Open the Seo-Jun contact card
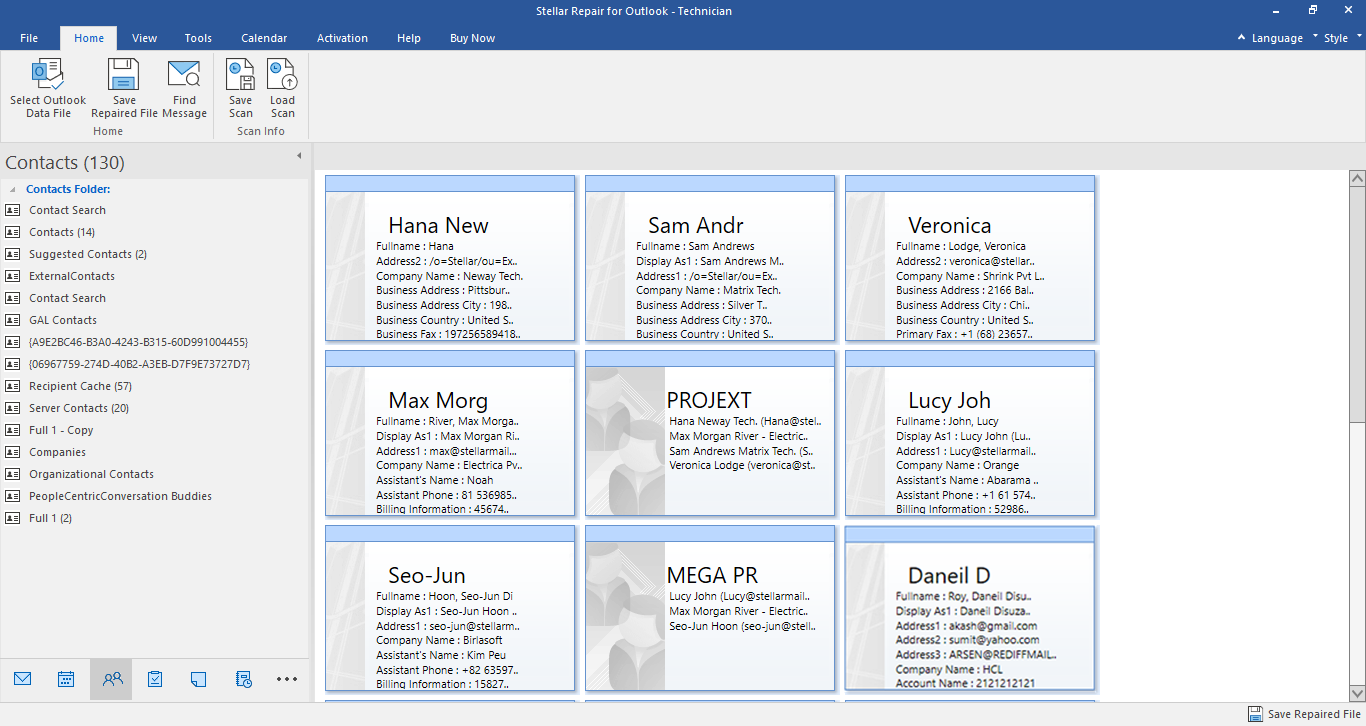 click(450, 608)
